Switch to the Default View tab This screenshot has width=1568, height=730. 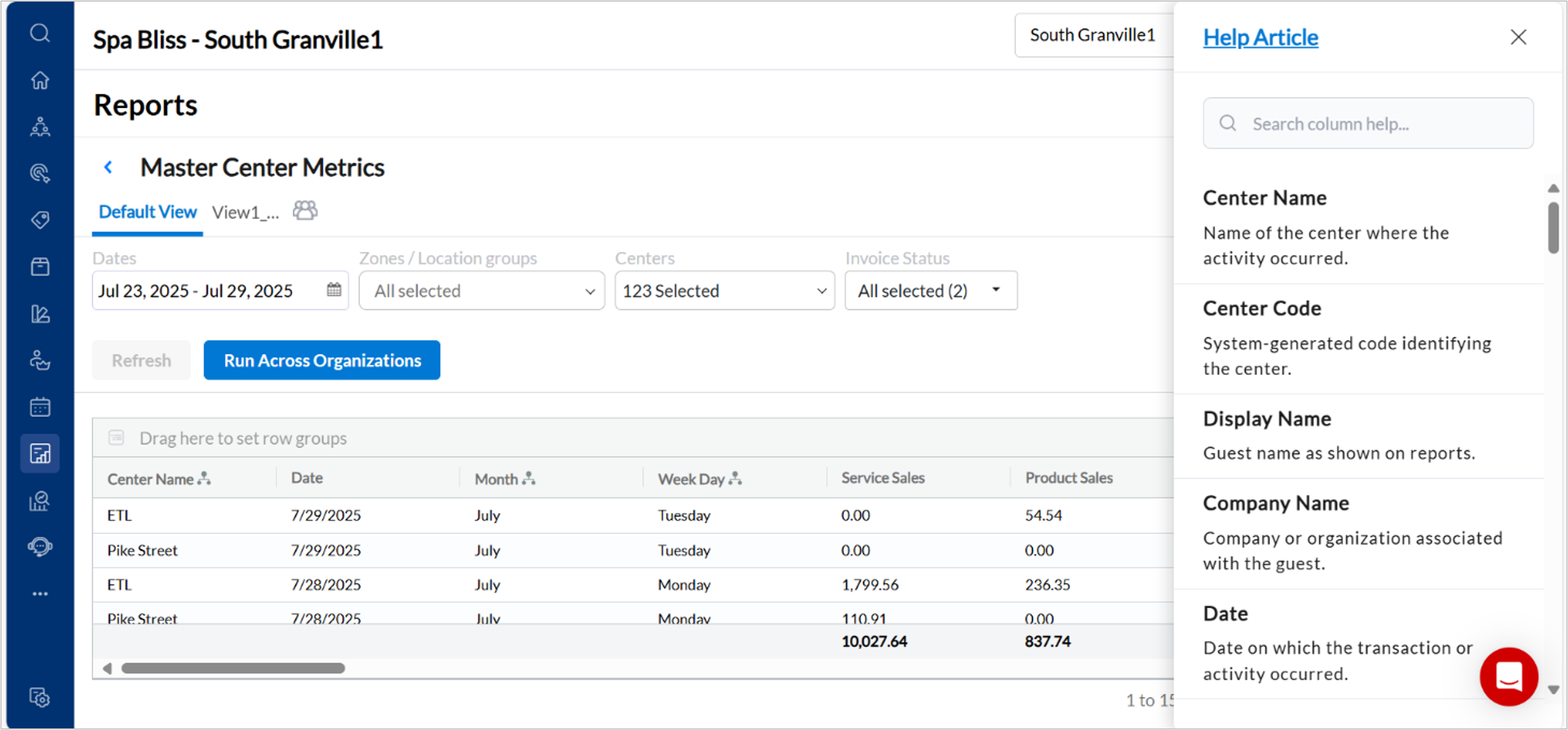tap(147, 212)
